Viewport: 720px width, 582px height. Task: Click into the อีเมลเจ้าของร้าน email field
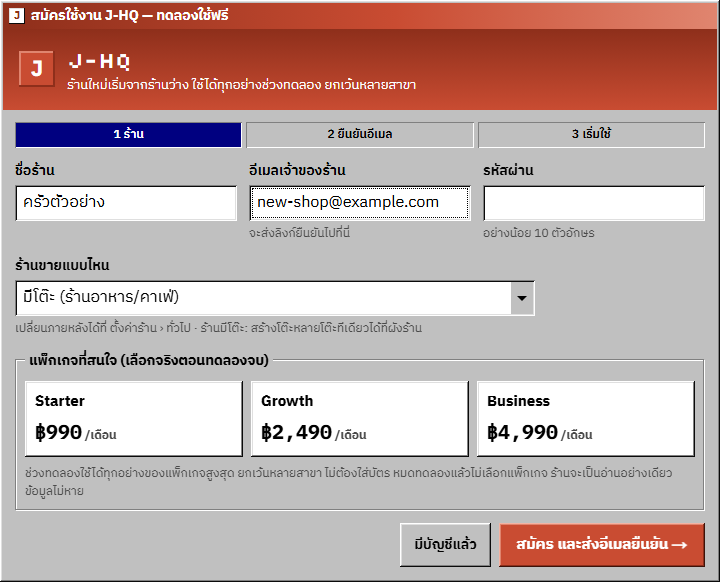click(360, 203)
